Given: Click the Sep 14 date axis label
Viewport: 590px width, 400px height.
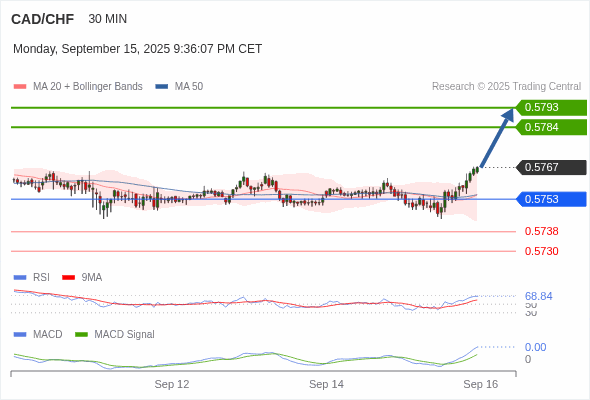Looking at the screenshot, I should click(x=326, y=385).
